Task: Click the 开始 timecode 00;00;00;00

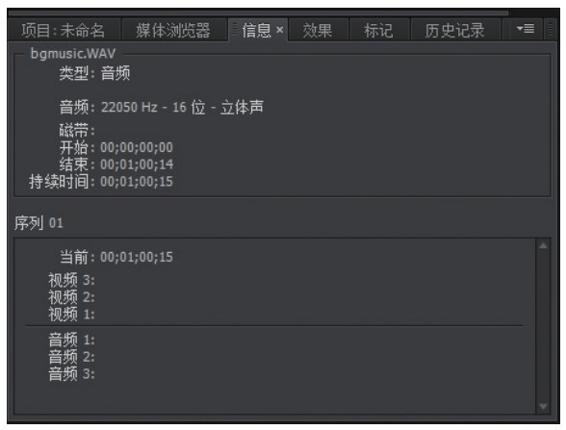Action: (136, 147)
